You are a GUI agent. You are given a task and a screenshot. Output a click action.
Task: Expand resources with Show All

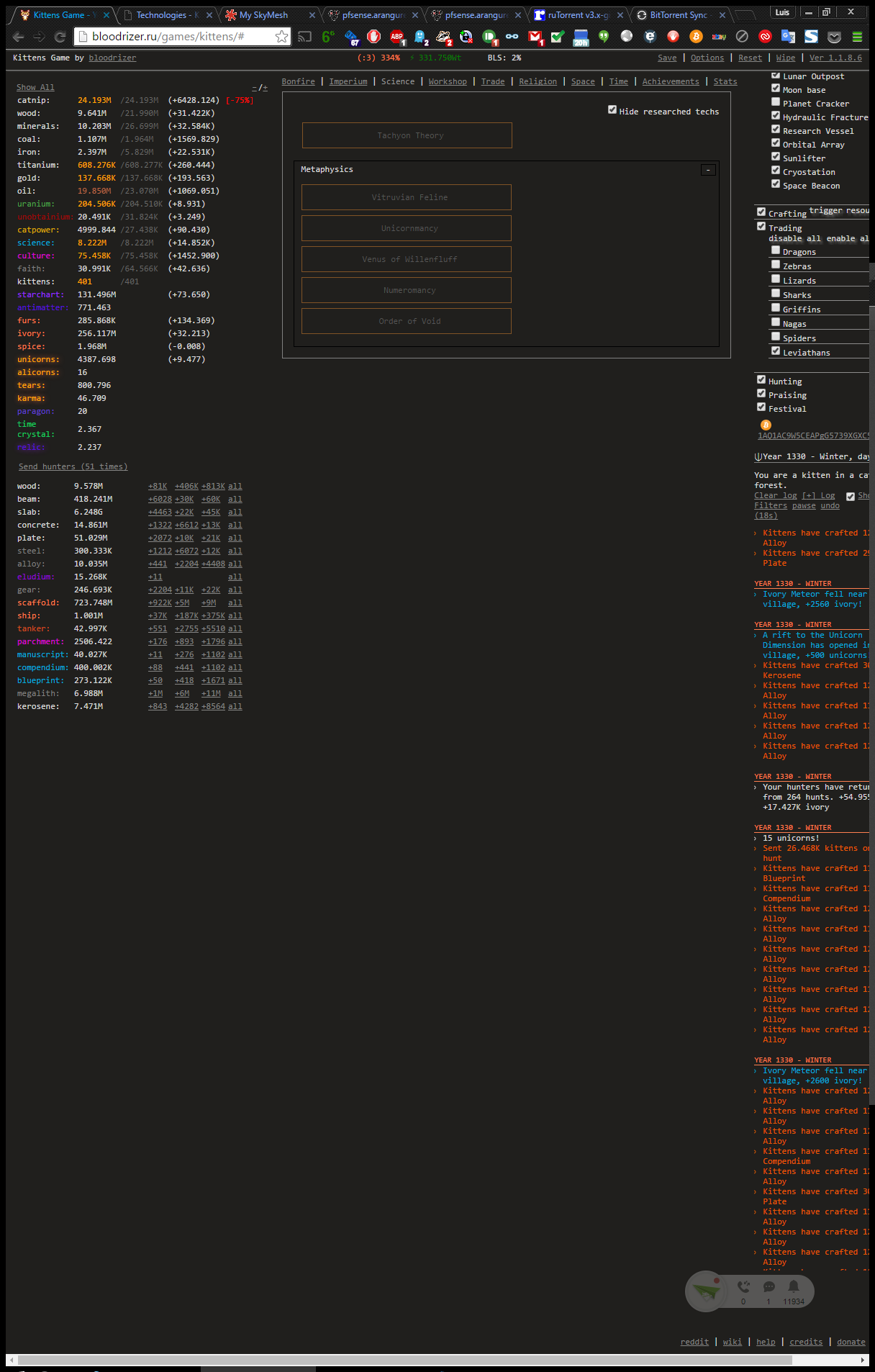click(35, 87)
